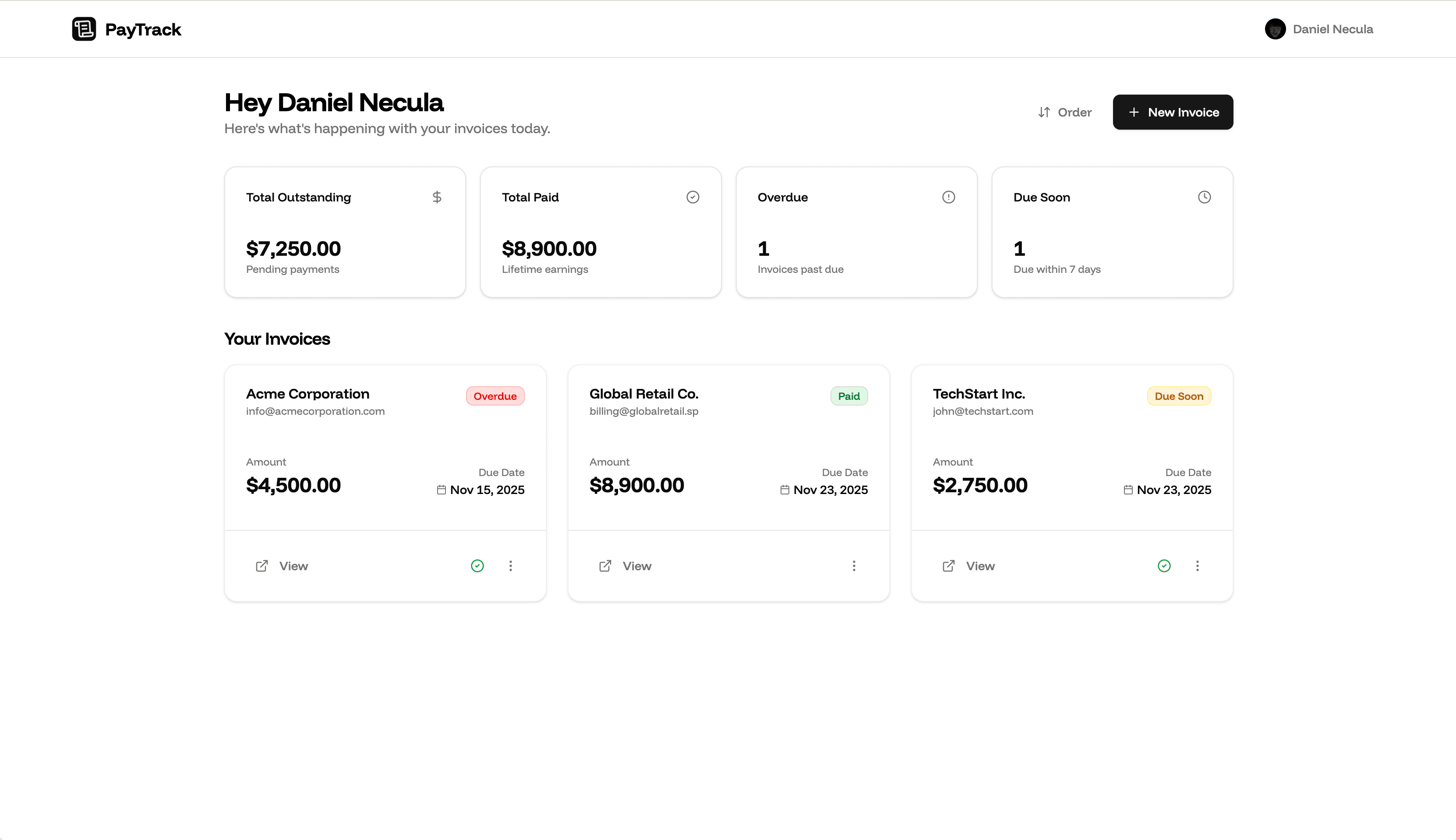The image size is (1456, 840).
Task: Mark Acme Corporation invoice as paid via checkmark circle
Action: coord(477,566)
